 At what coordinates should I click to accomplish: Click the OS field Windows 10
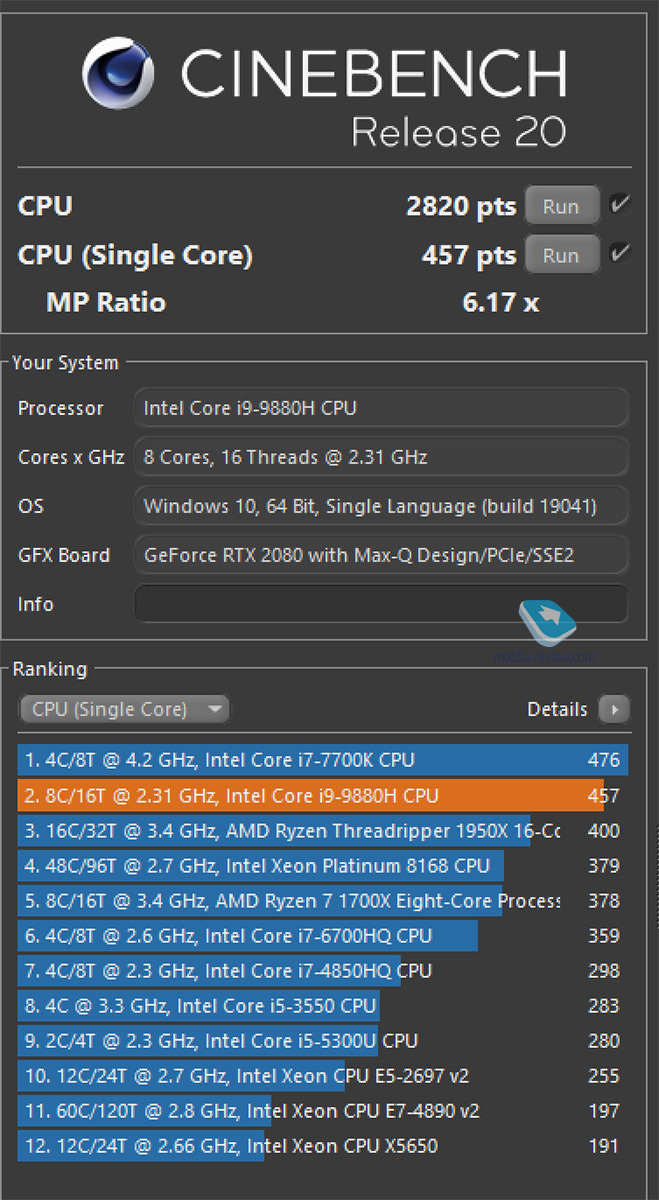(x=381, y=506)
